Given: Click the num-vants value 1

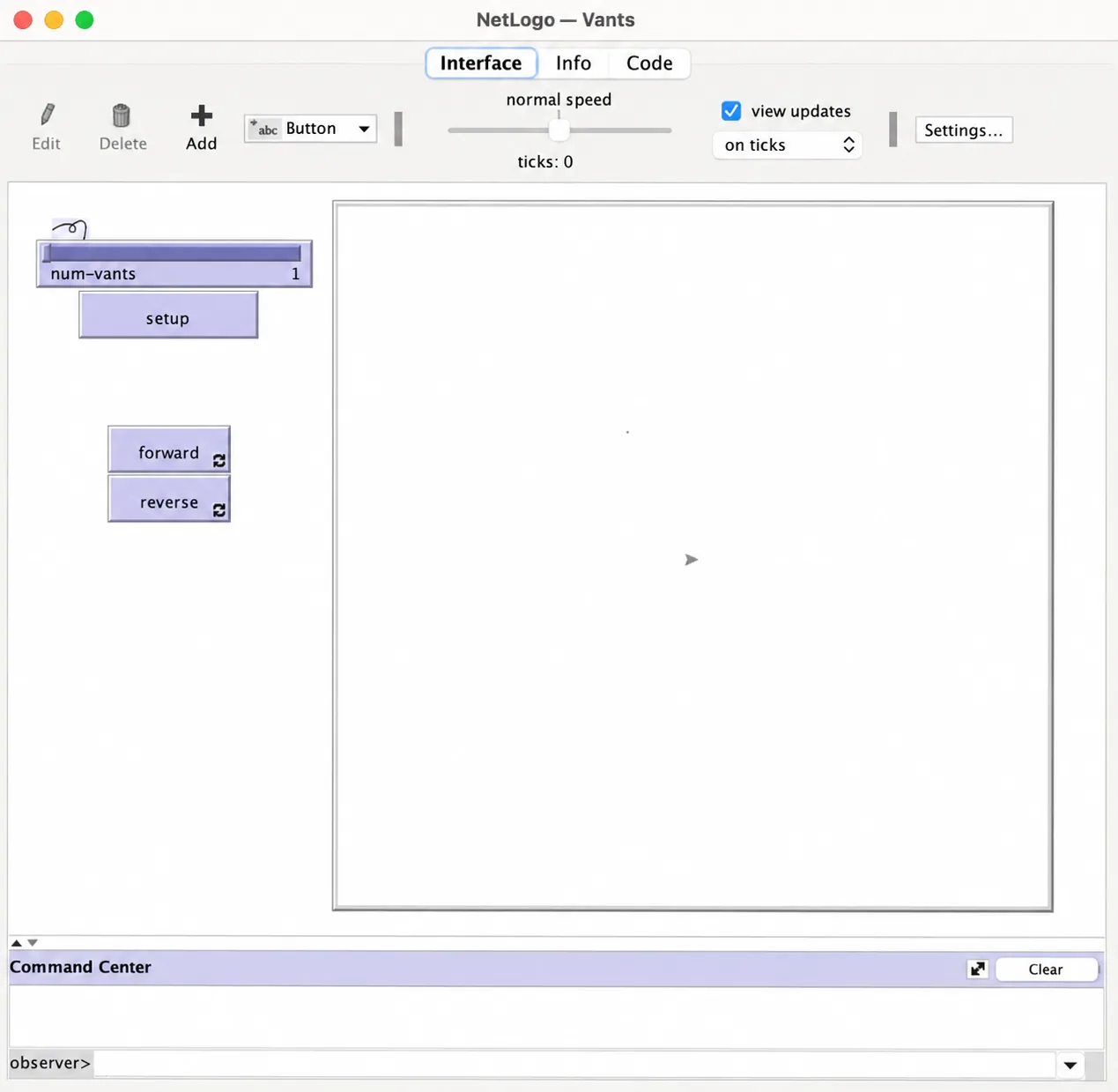Looking at the screenshot, I should click(x=295, y=274).
